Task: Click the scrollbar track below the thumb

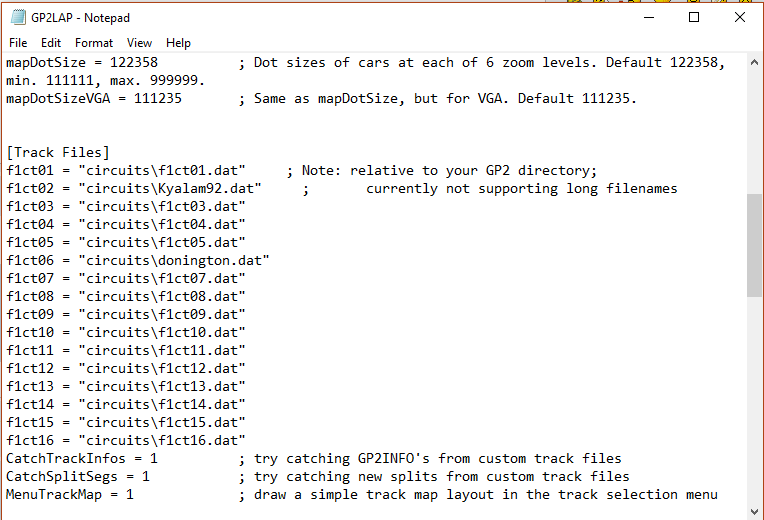Action: point(755,400)
